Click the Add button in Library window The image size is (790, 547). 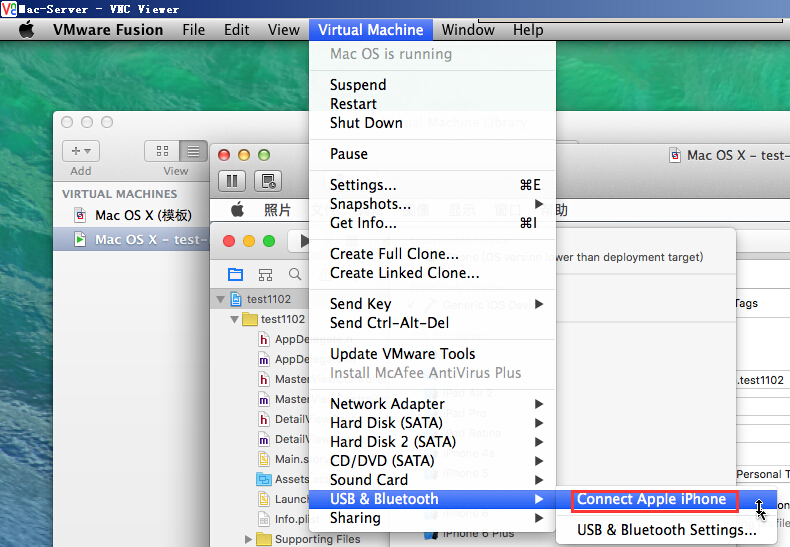click(x=81, y=151)
